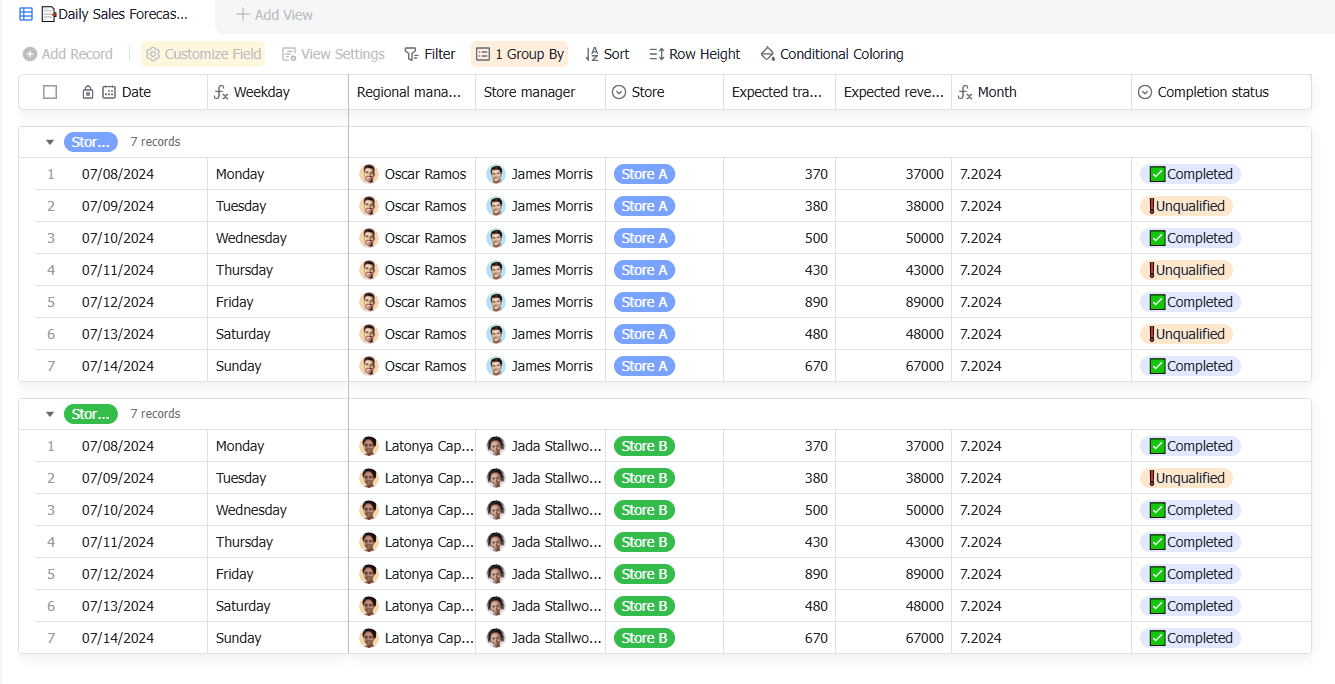Click revenue 67000 in Store B group
Viewport: 1335px width, 684px height.
(924, 638)
